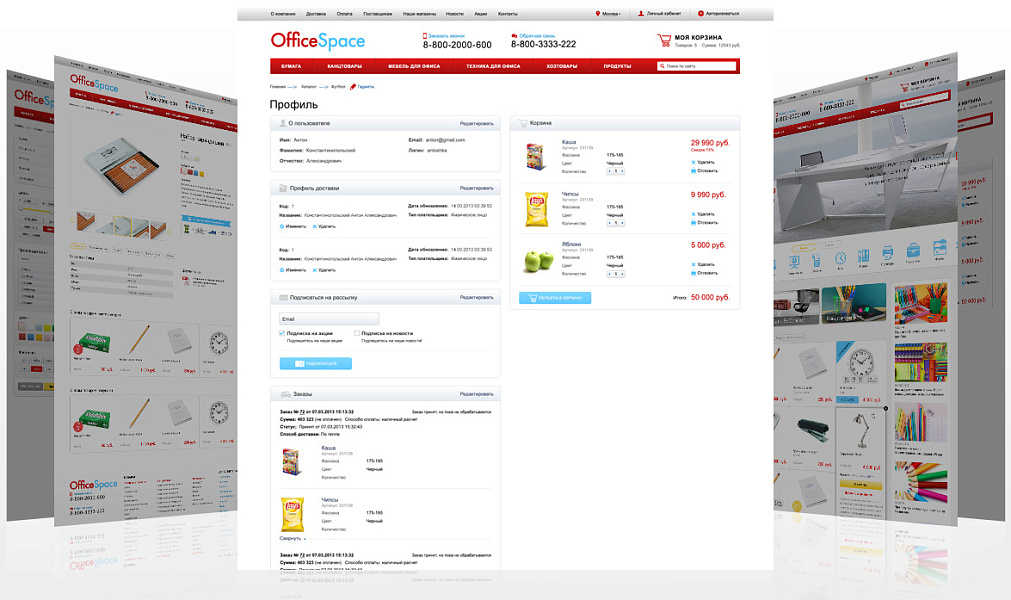Viewport: 1011px width, 600px height.
Task: Click the location pin icon next to Москва
Action: pyautogui.click(x=598, y=14)
